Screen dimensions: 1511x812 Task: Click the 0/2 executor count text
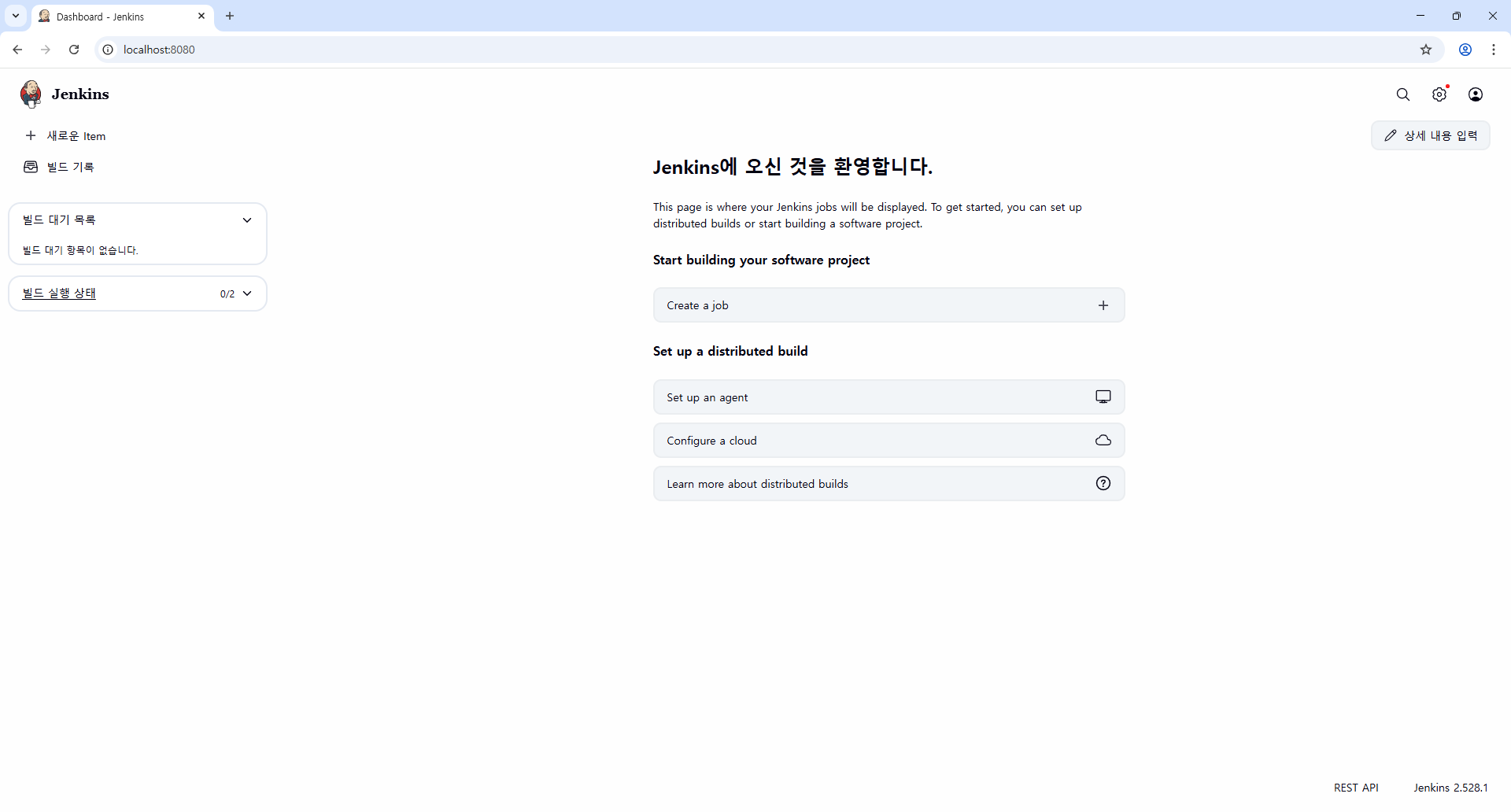(x=227, y=294)
